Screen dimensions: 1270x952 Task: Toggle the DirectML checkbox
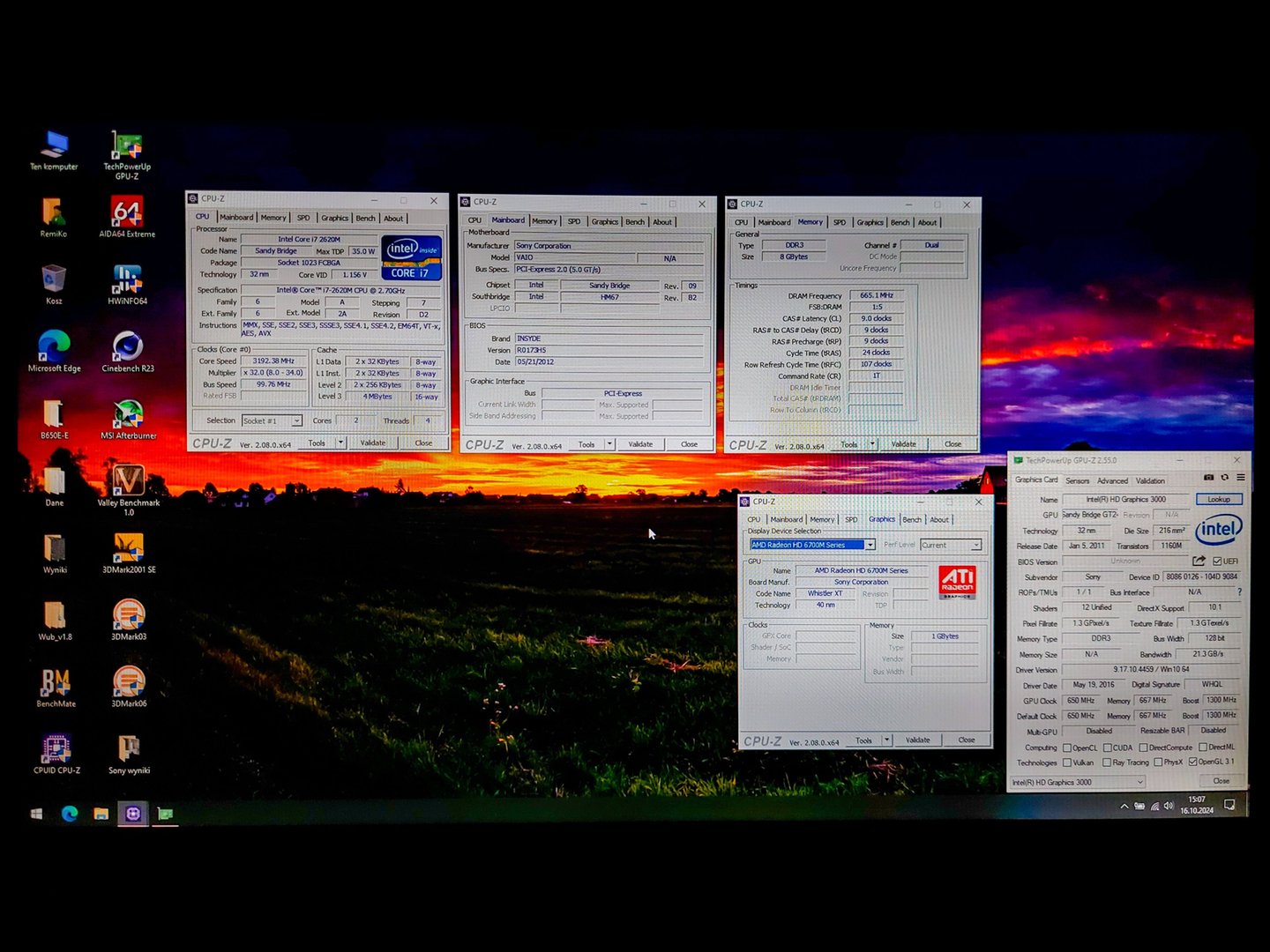pos(1203,747)
